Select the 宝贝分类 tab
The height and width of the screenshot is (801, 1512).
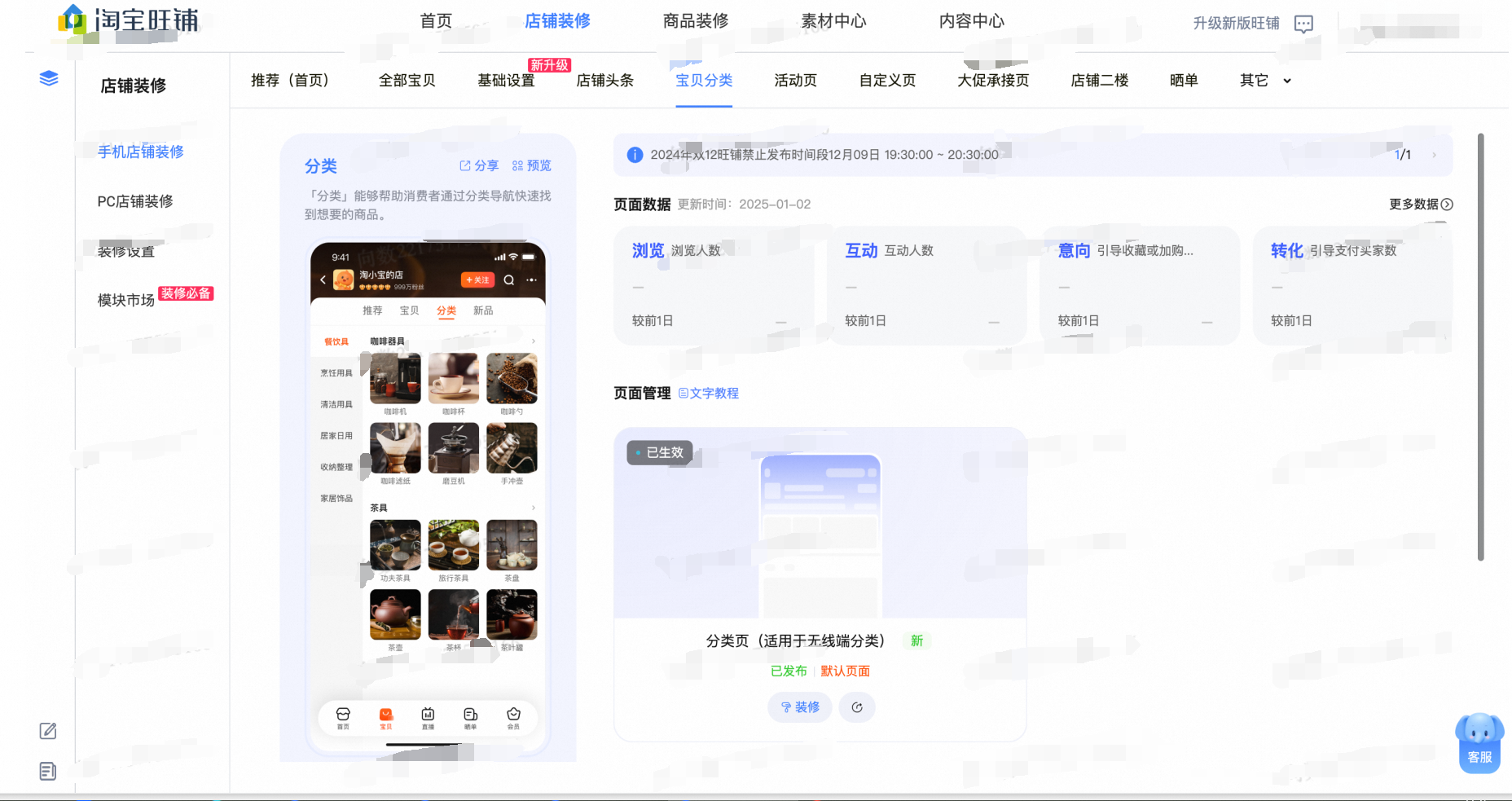[x=704, y=81]
